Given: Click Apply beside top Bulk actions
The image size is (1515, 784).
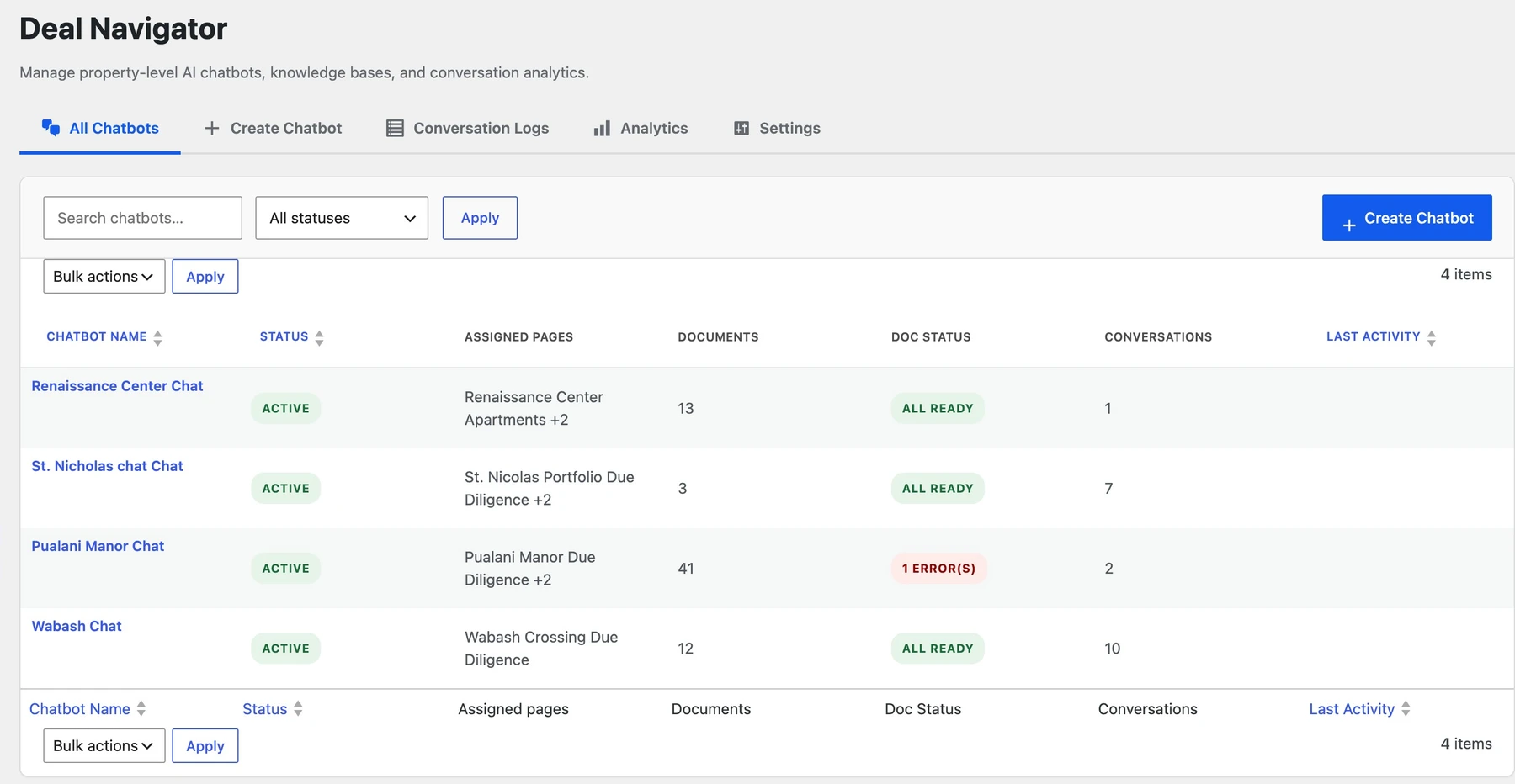Looking at the screenshot, I should [205, 277].
